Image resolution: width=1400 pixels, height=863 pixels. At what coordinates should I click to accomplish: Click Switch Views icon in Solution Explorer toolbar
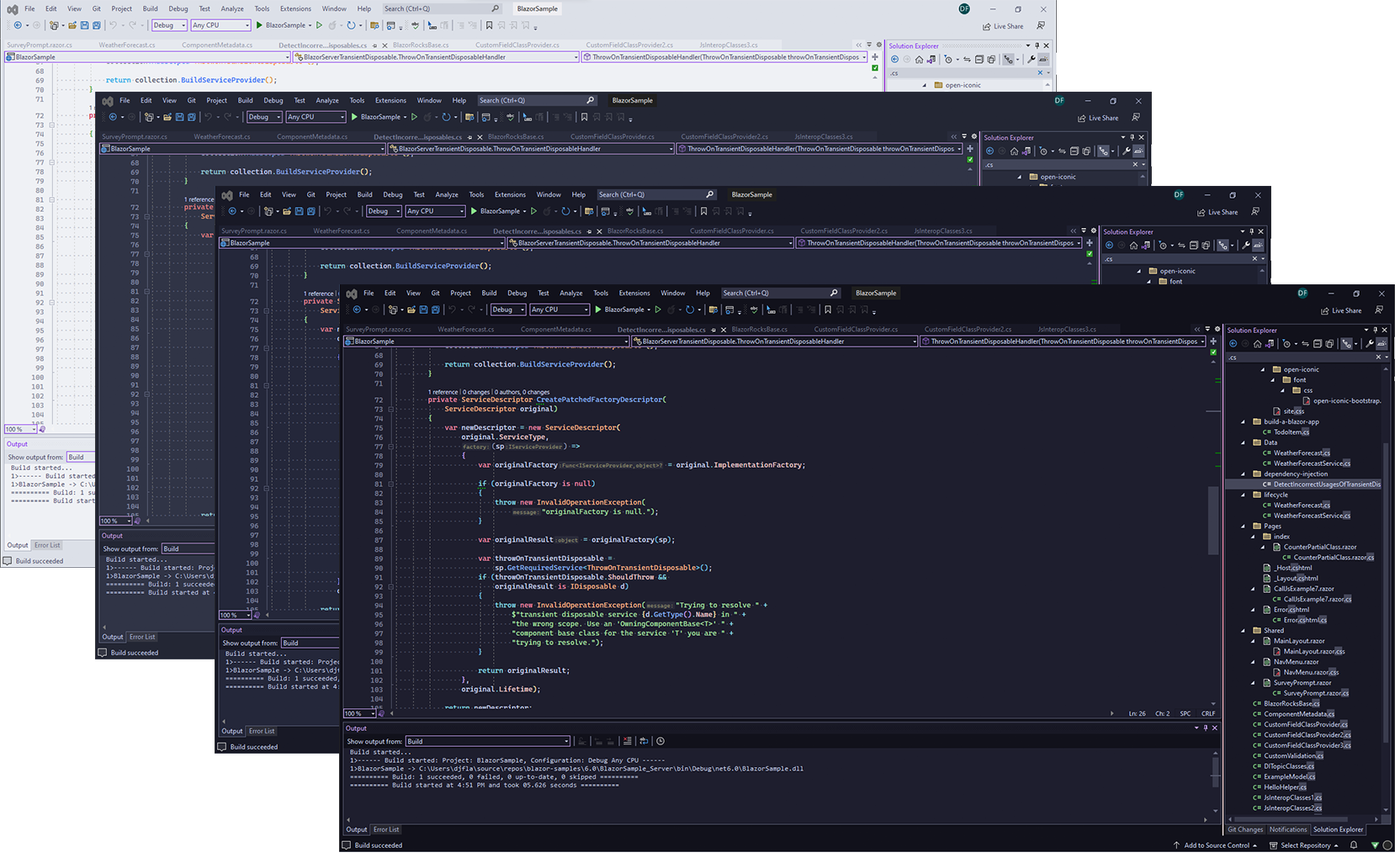[x=1269, y=343]
